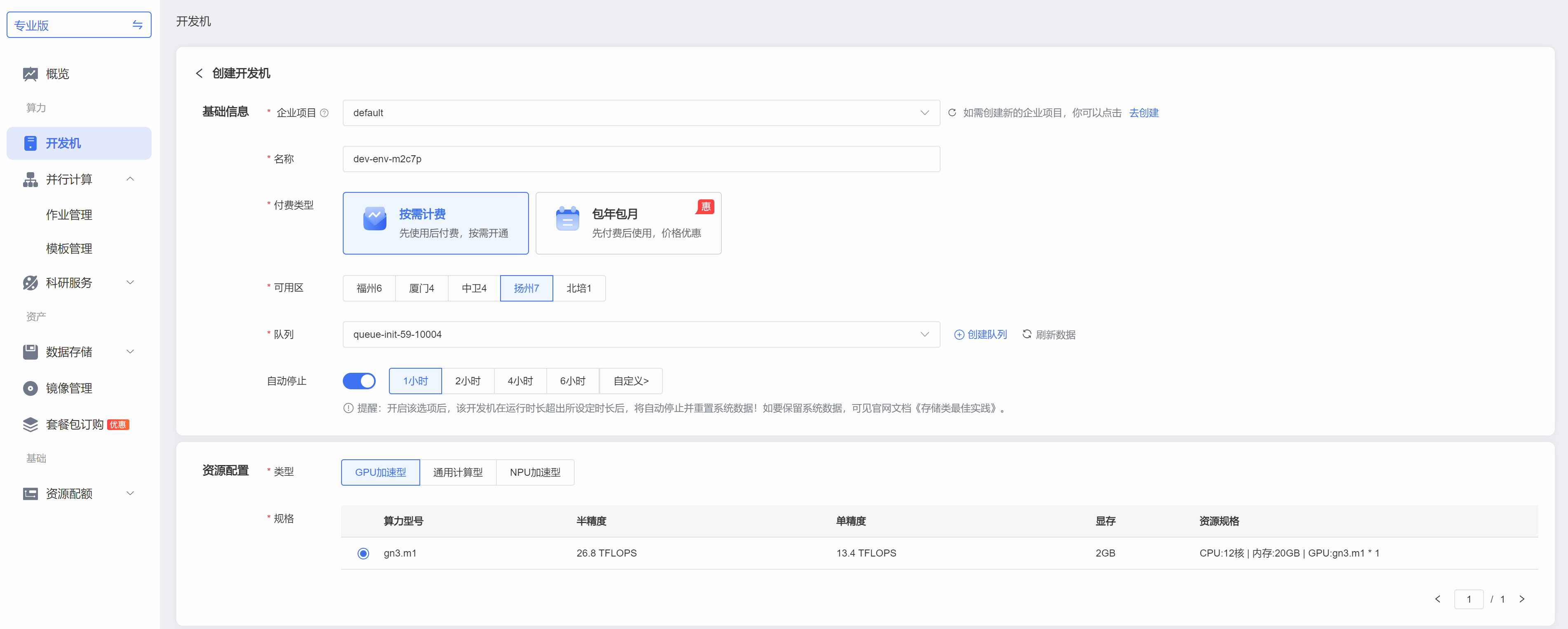Click the help icon beside 企业项目

click(324, 112)
